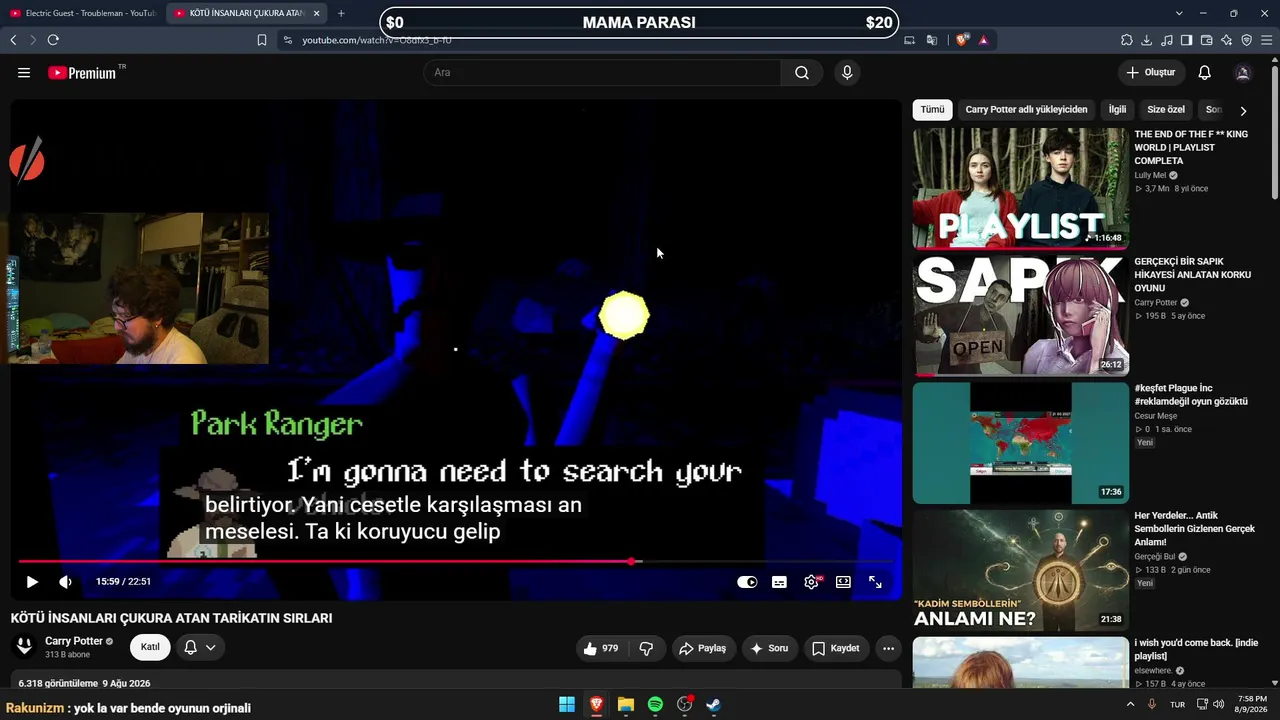Open Brave Rewards triangle icon

click(x=984, y=40)
